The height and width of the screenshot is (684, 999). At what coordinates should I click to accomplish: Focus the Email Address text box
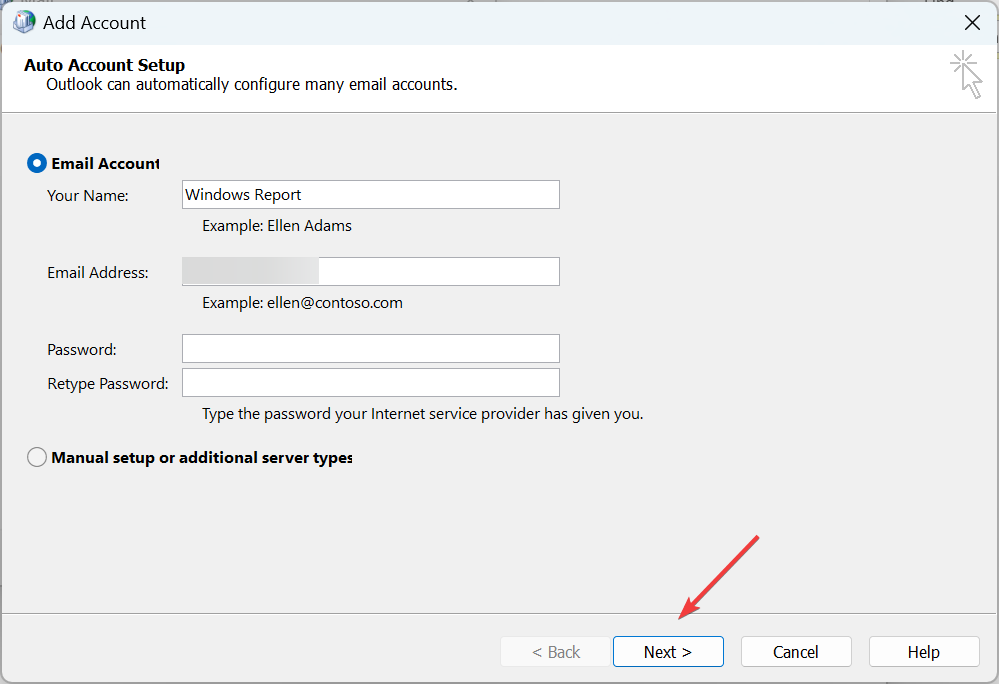(371, 271)
